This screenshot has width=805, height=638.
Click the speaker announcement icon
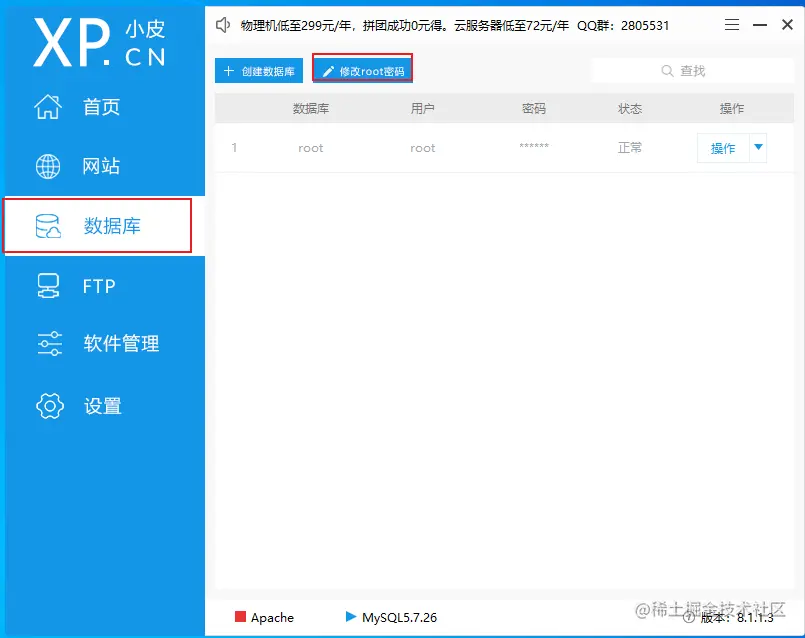pyautogui.click(x=223, y=25)
